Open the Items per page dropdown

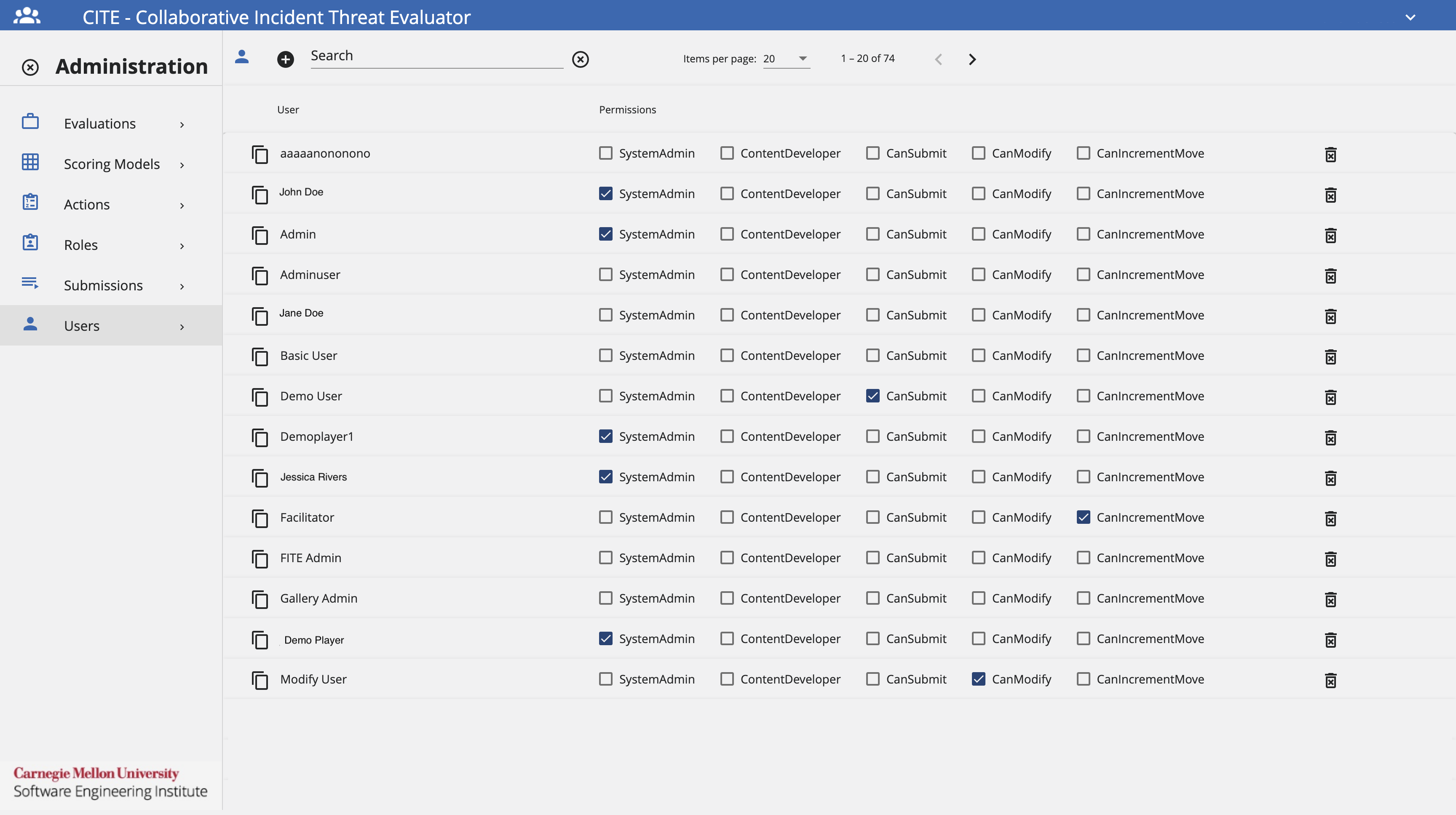tap(786, 58)
